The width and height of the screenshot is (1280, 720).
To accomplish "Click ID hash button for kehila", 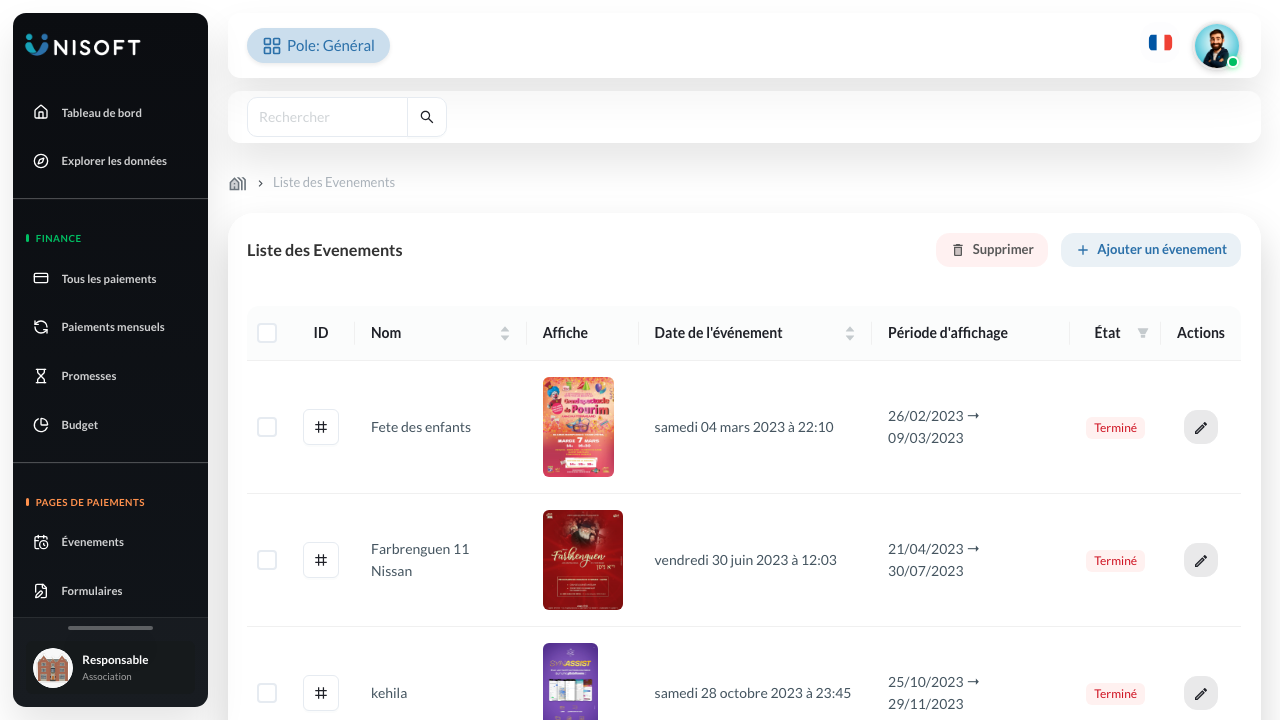I will (x=321, y=693).
